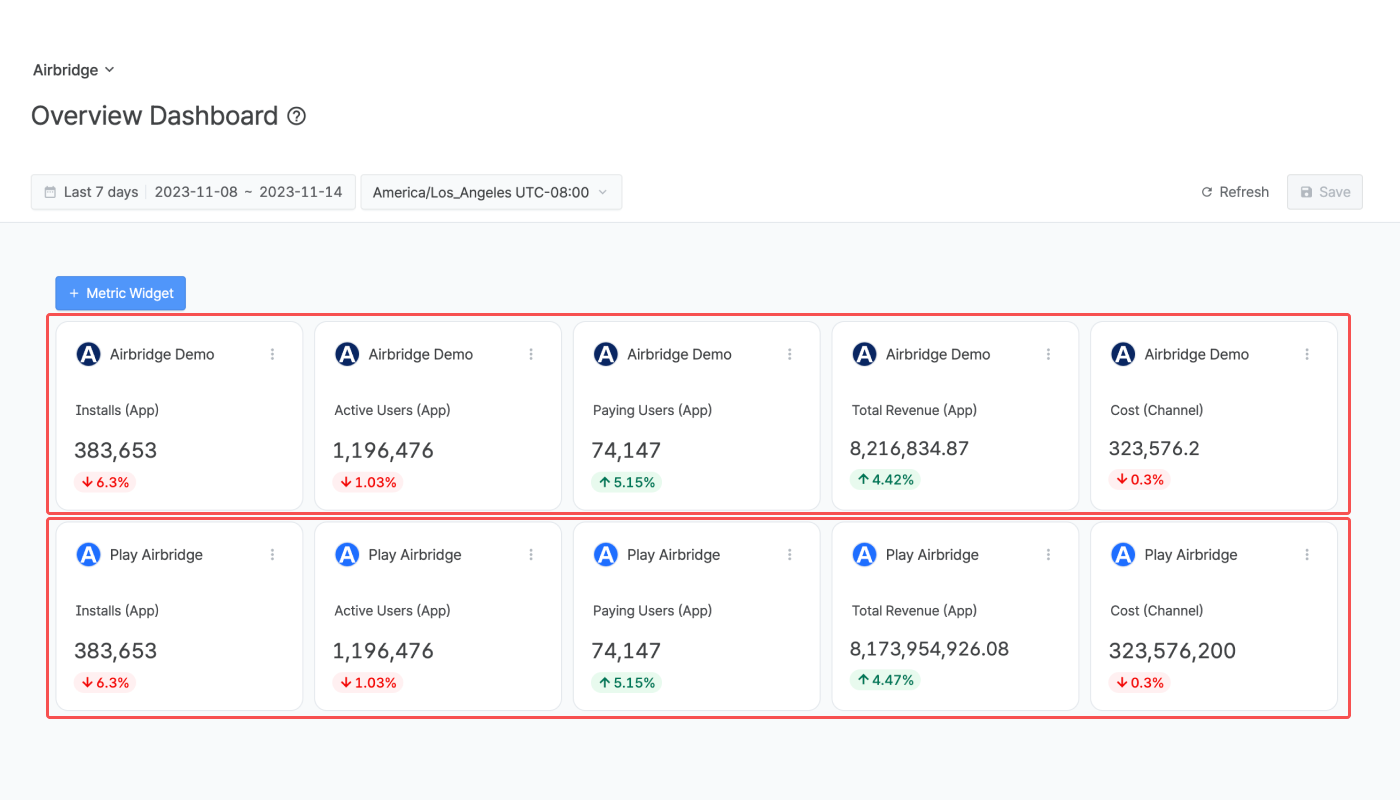Image resolution: width=1400 pixels, height=800 pixels.
Task: Click Airbridge Demo app logo on Total Revenue card
Action: tap(864, 354)
